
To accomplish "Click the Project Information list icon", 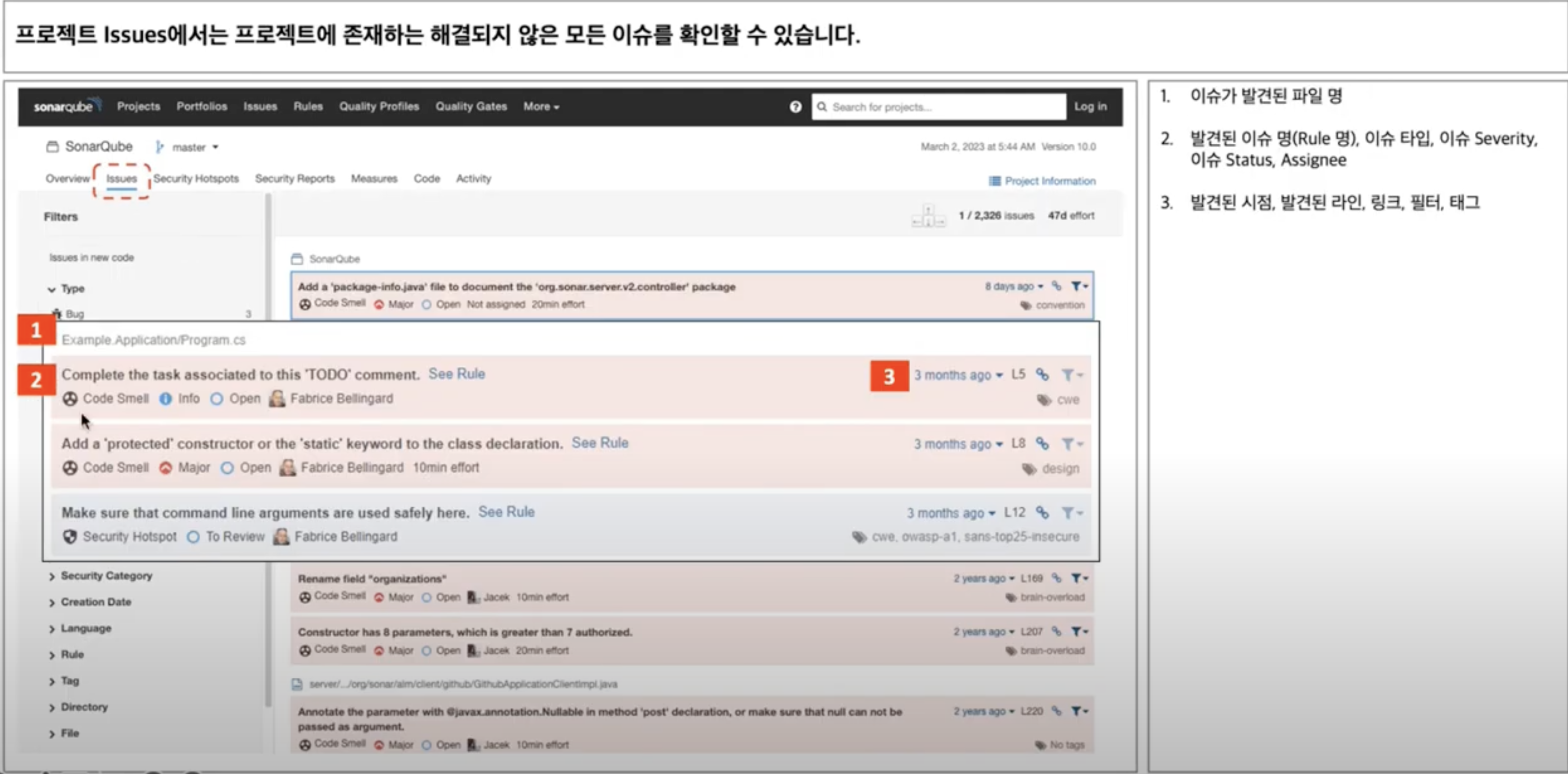I will 995,181.
